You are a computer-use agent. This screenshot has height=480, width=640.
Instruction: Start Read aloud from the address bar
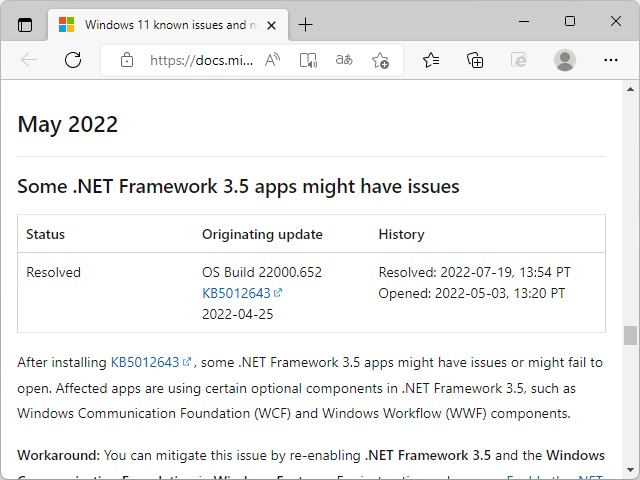[273, 60]
